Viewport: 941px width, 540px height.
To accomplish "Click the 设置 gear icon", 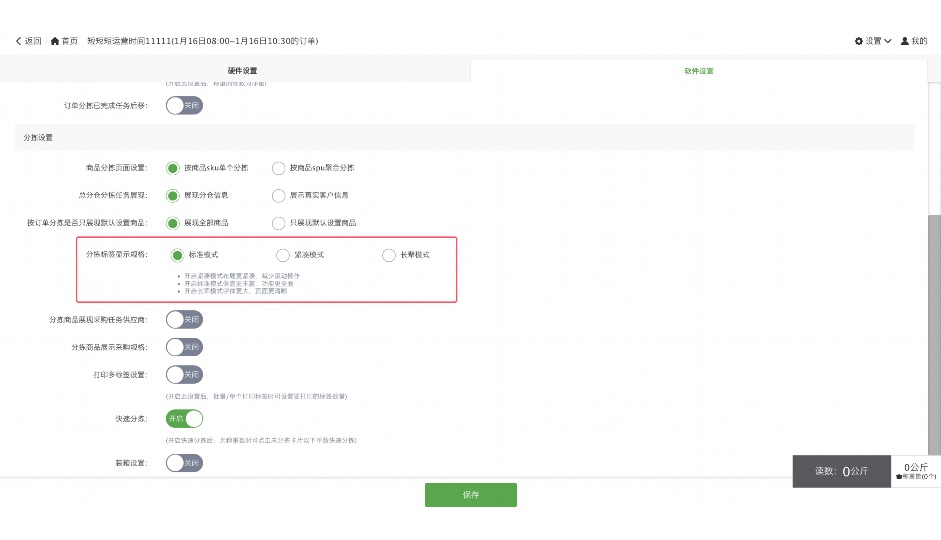I will [858, 41].
